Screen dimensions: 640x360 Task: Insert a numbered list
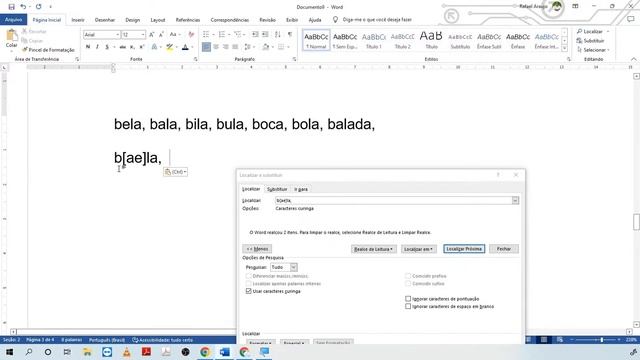tap(222, 34)
